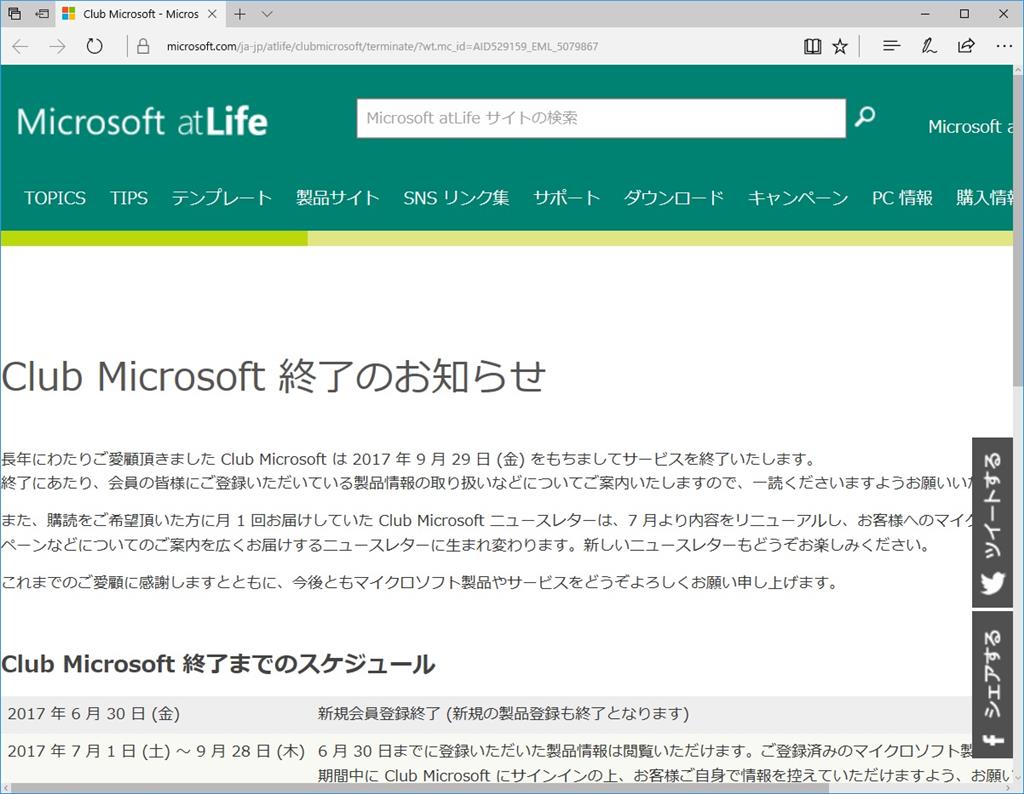The width and height of the screenshot is (1024, 794).
Task: Open the Edge More (...) menu
Action: pyautogui.click(x=1004, y=46)
